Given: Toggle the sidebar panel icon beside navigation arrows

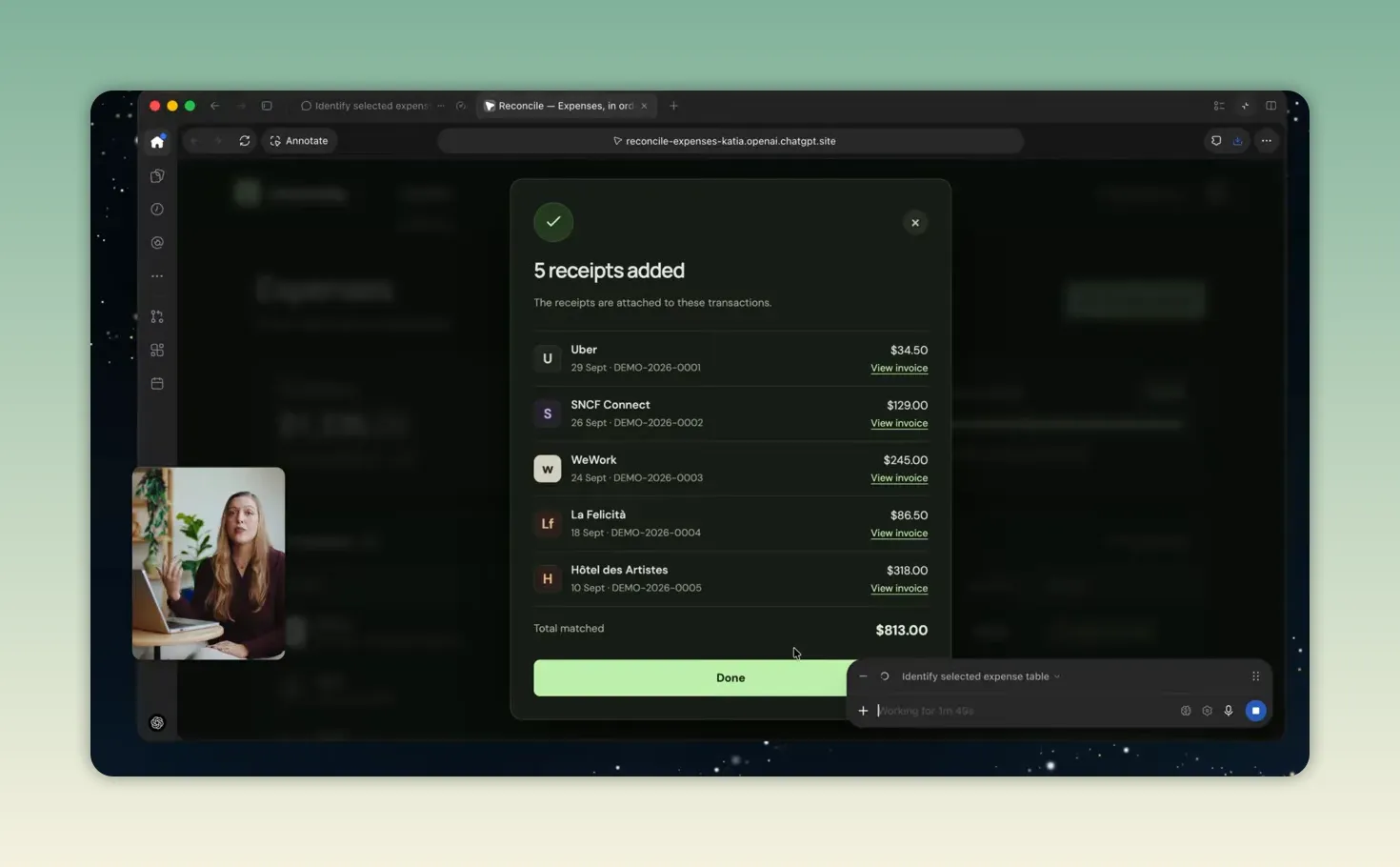Looking at the screenshot, I should click(x=267, y=106).
